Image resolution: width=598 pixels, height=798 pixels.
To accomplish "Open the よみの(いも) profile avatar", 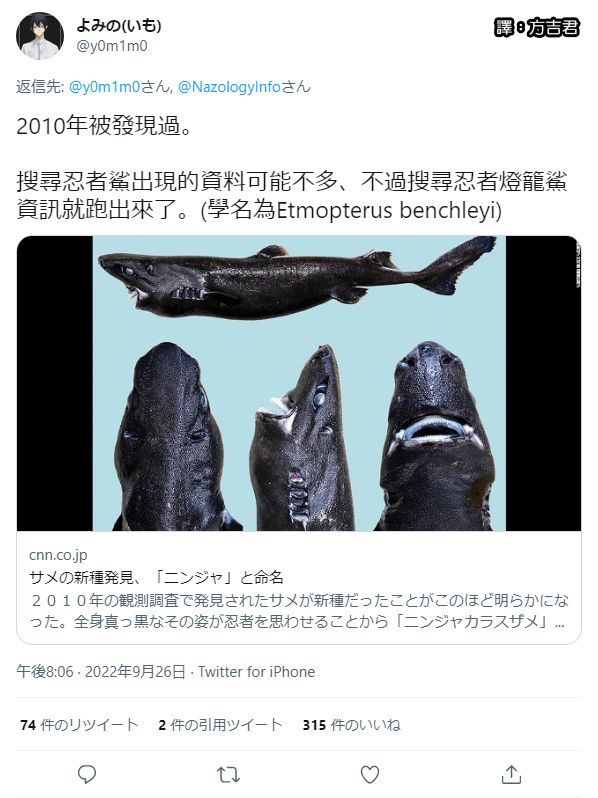I will coord(40,36).
